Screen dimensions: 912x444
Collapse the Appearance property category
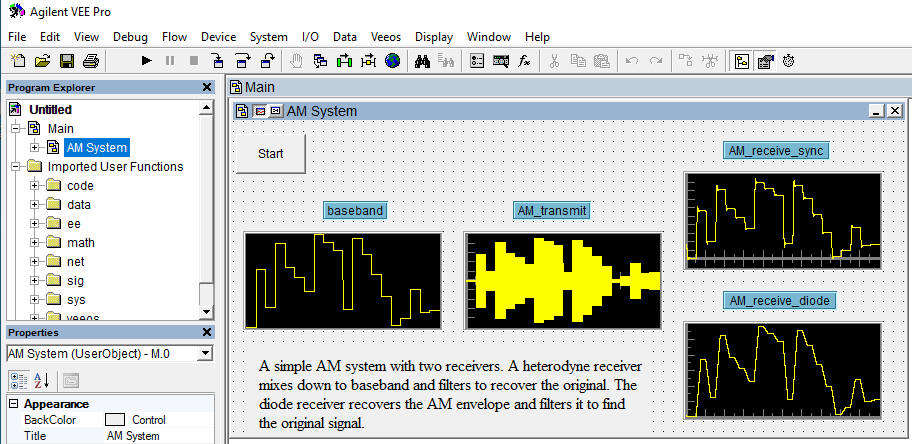click(14, 404)
